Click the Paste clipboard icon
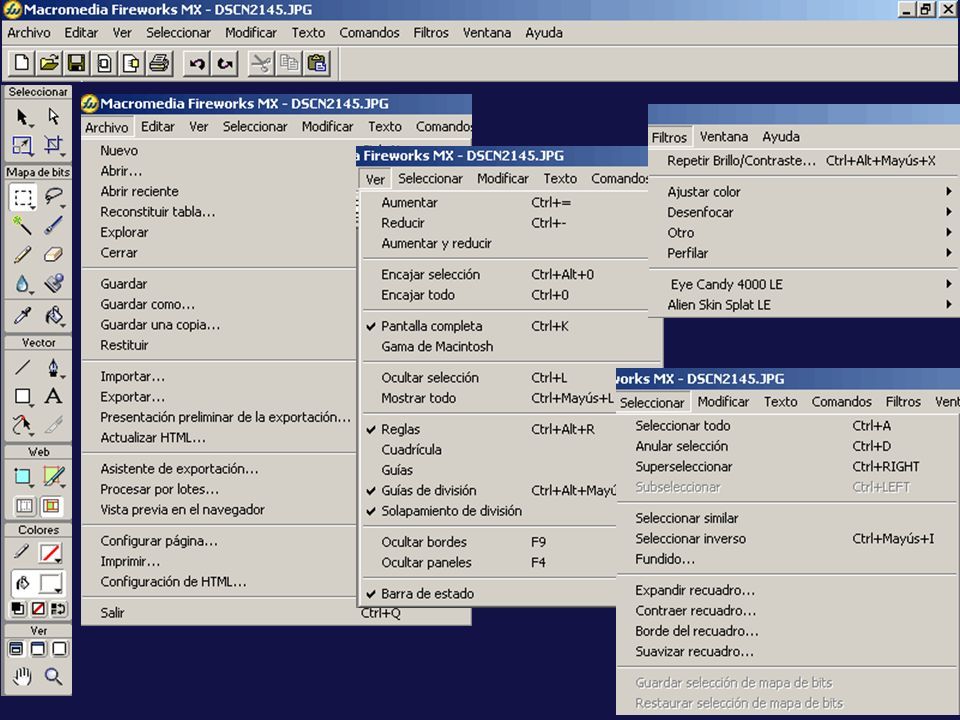960x720 pixels. (x=317, y=63)
